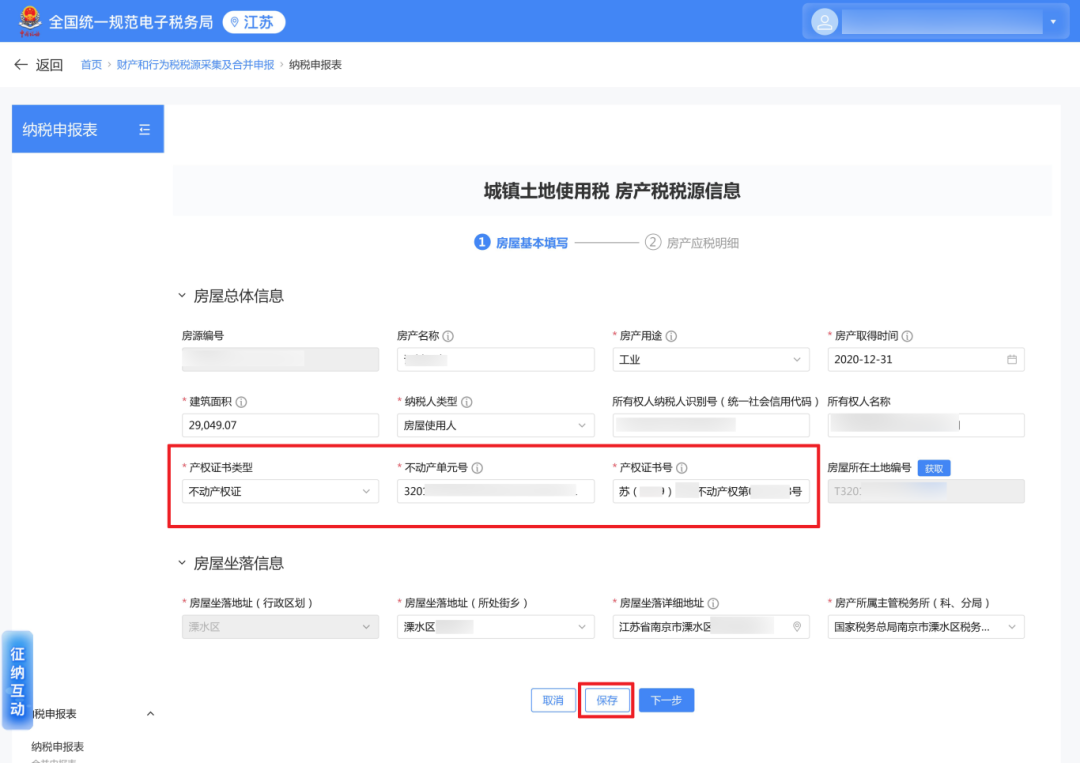Image resolution: width=1080 pixels, height=763 pixels.
Task: Open the user account dropdown arrow
Action: tap(1053, 22)
